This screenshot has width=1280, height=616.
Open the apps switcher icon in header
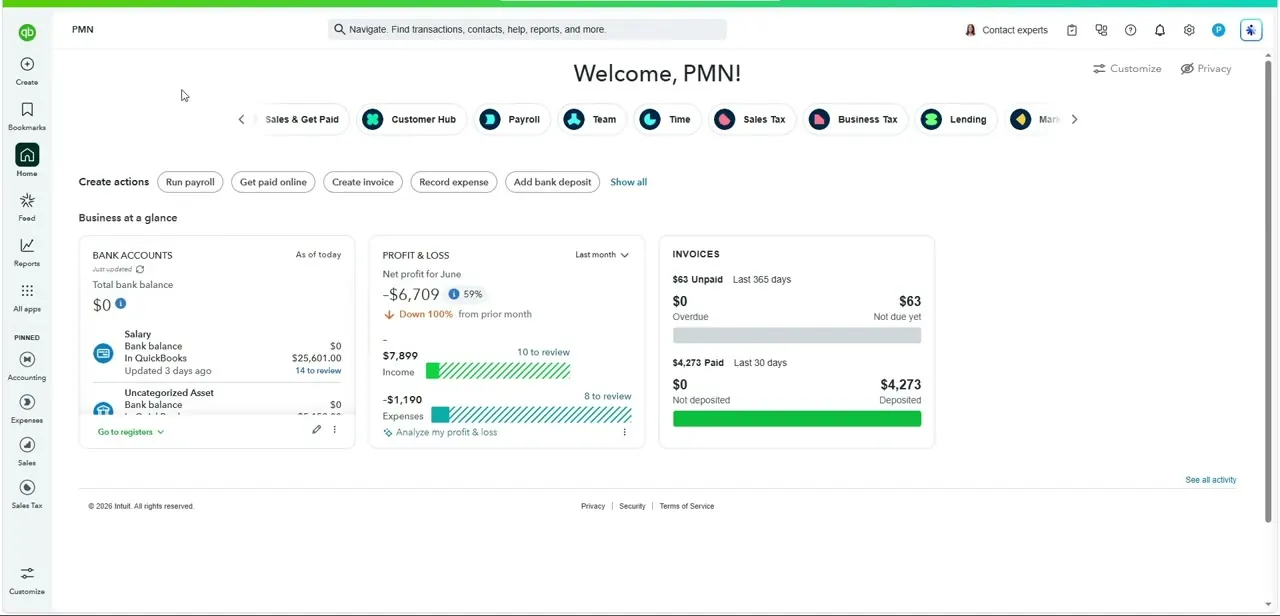click(x=1101, y=30)
